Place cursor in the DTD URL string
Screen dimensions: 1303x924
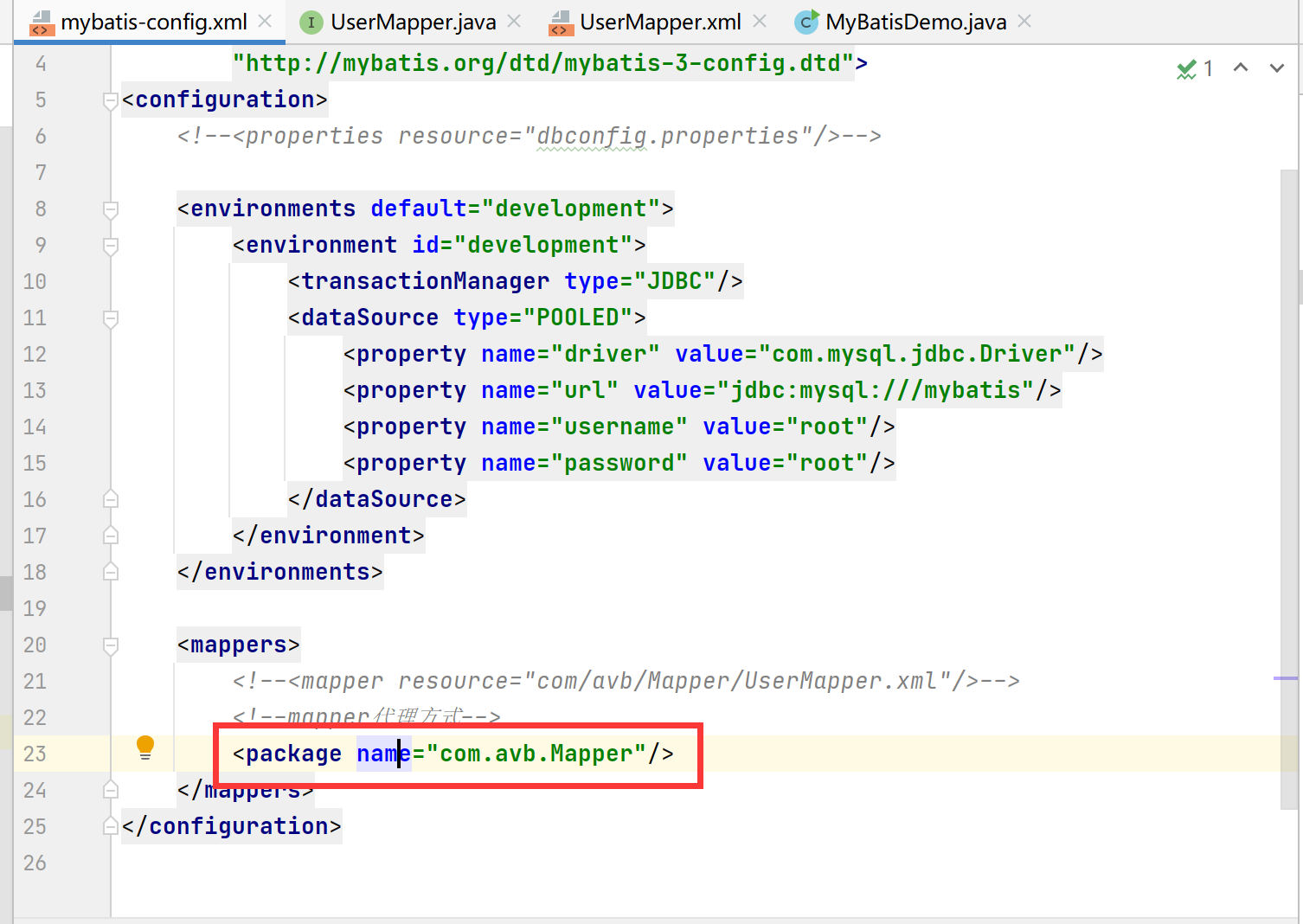(543, 63)
